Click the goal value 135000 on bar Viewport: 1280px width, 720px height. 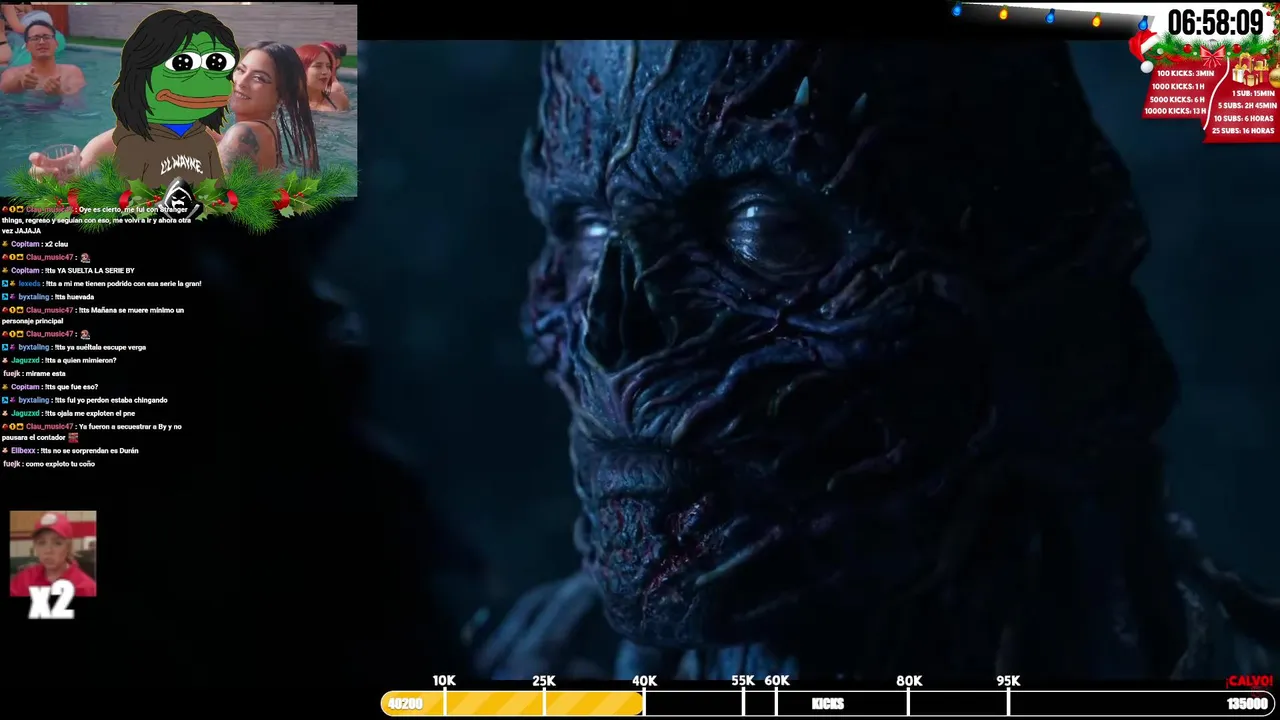tap(1247, 704)
